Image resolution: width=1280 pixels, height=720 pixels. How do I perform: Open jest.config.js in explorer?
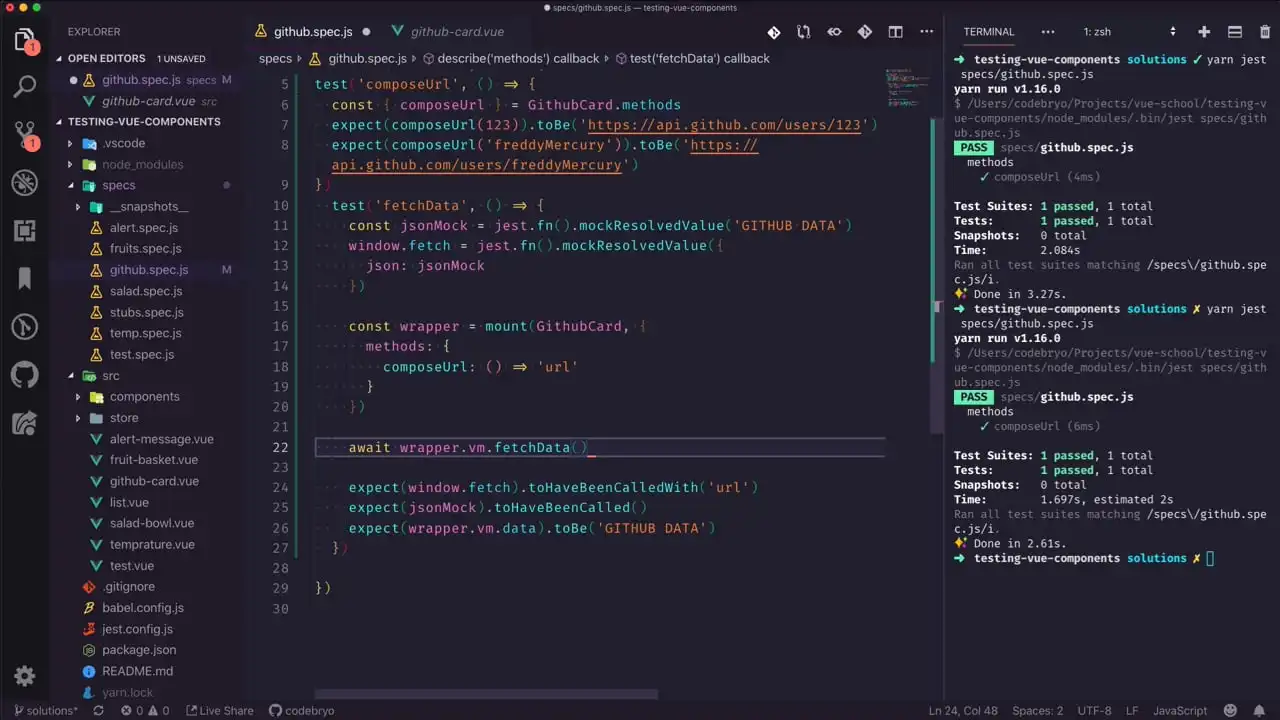(137, 629)
